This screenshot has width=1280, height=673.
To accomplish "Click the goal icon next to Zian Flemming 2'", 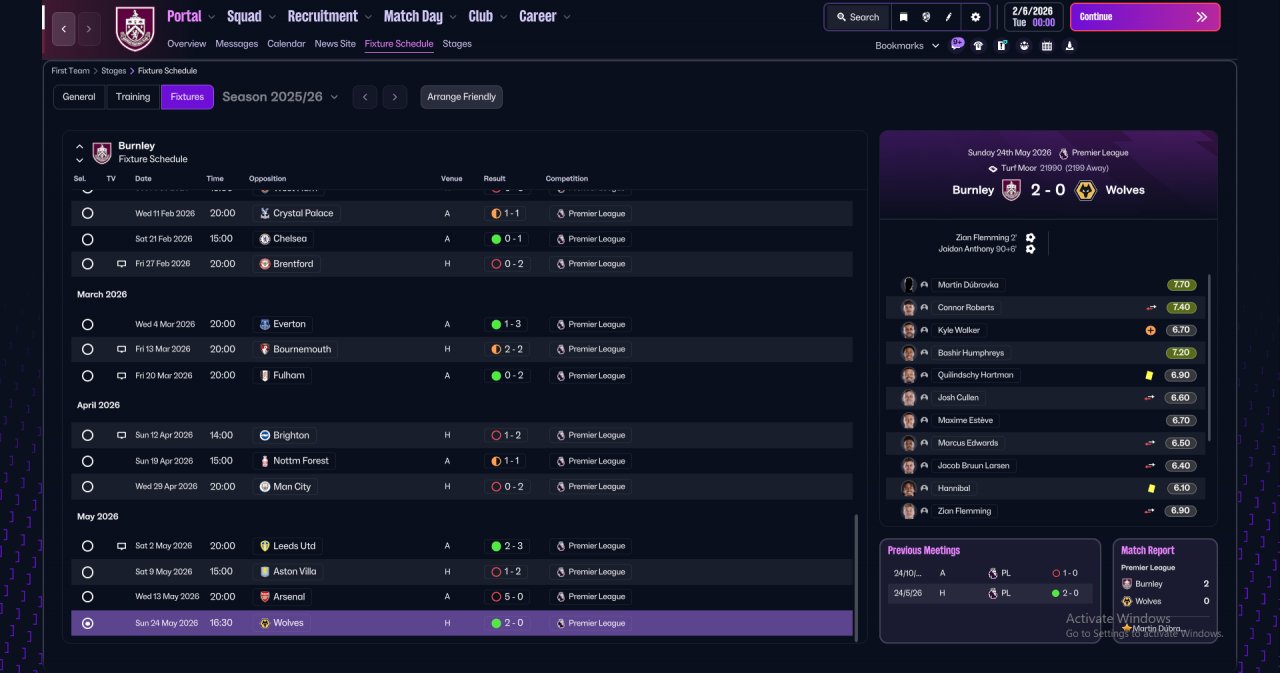I will point(1030,238).
